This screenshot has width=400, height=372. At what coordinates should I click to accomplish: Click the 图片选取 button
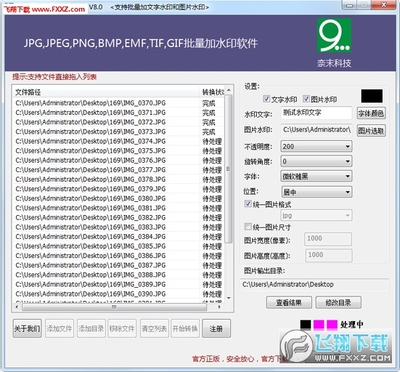(371, 131)
